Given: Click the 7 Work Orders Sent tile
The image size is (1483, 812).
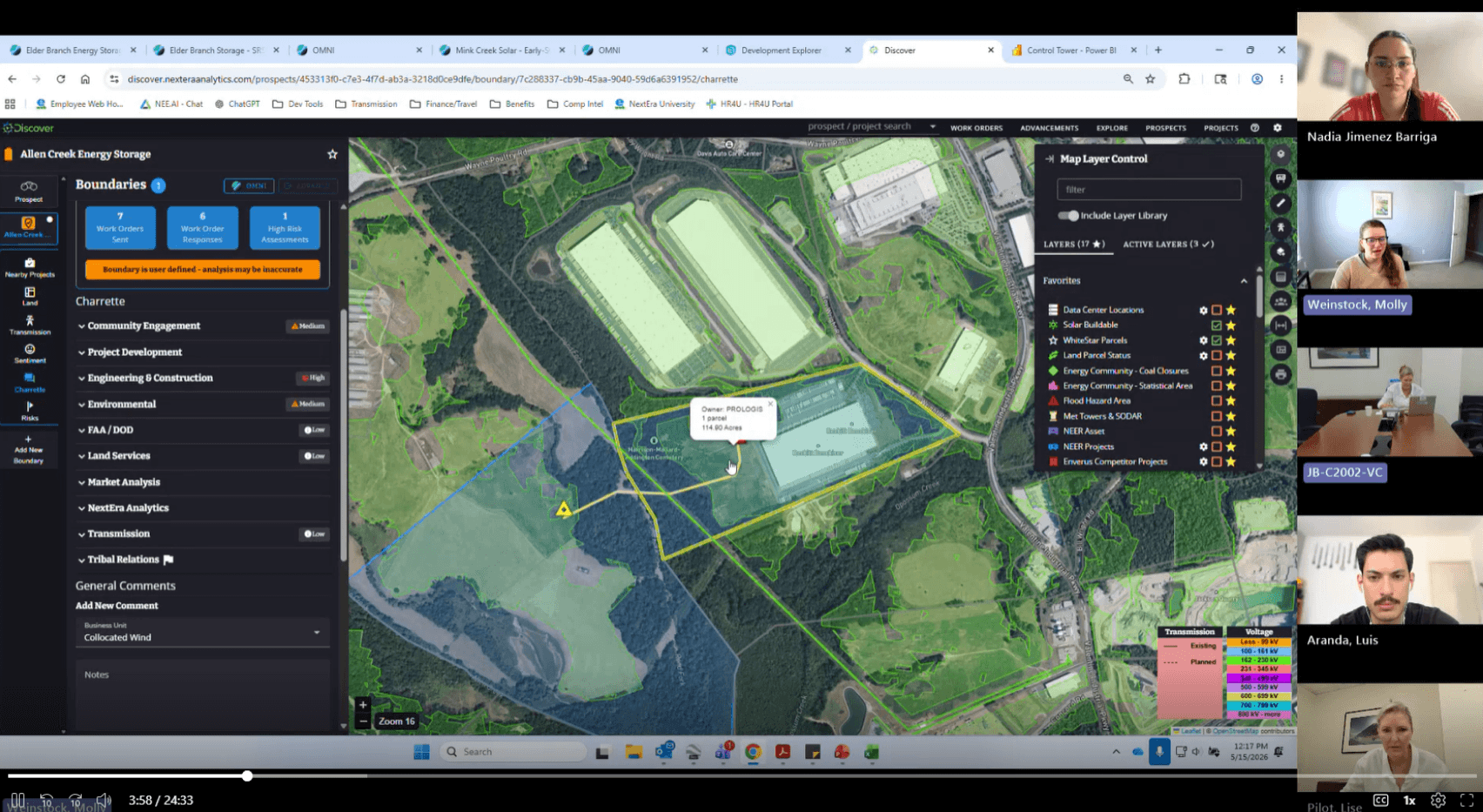Looking at the screenshot, I should [x=120, y=228].
